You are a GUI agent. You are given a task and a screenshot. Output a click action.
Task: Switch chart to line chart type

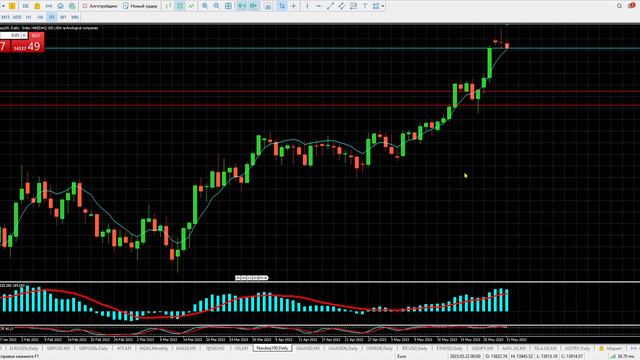click(x=191, y=6)
